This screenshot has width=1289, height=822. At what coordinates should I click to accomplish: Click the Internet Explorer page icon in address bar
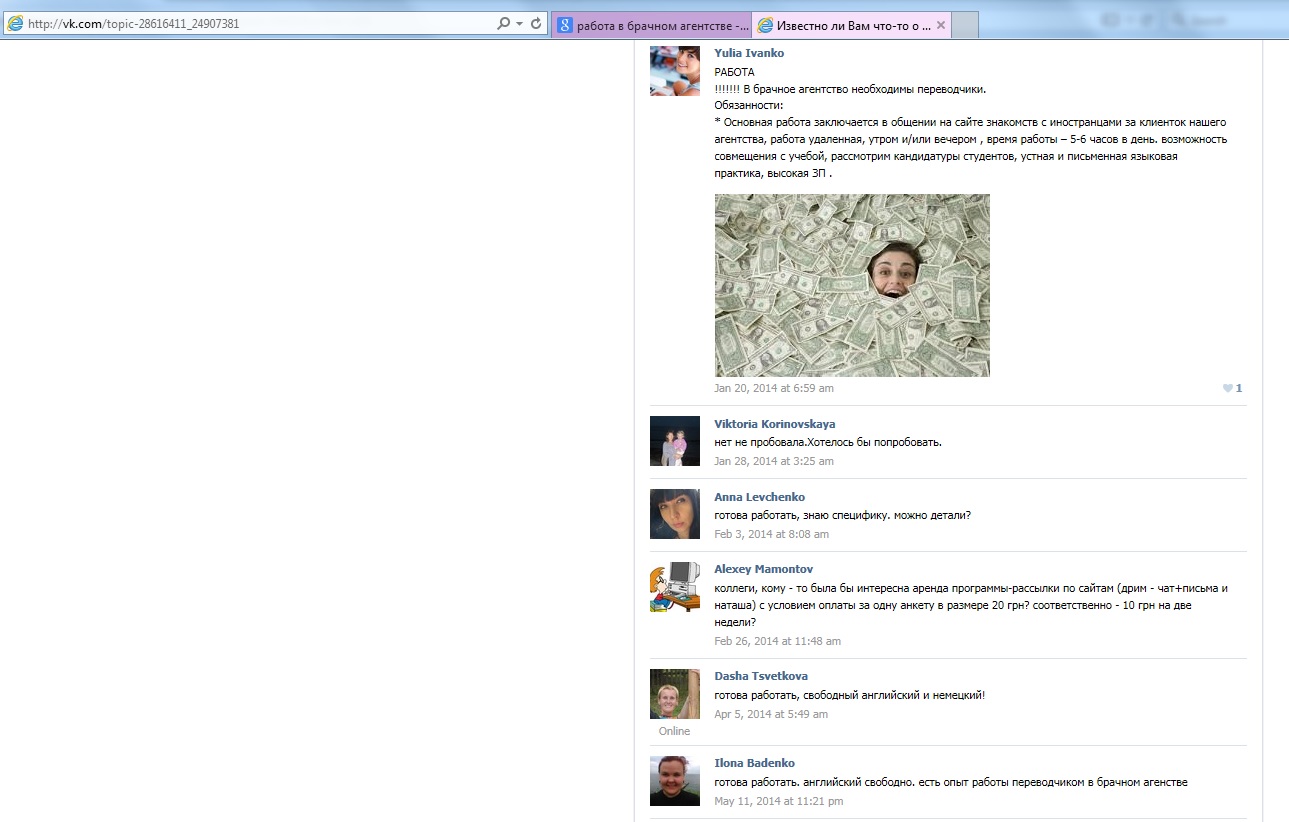coord(15,24)
